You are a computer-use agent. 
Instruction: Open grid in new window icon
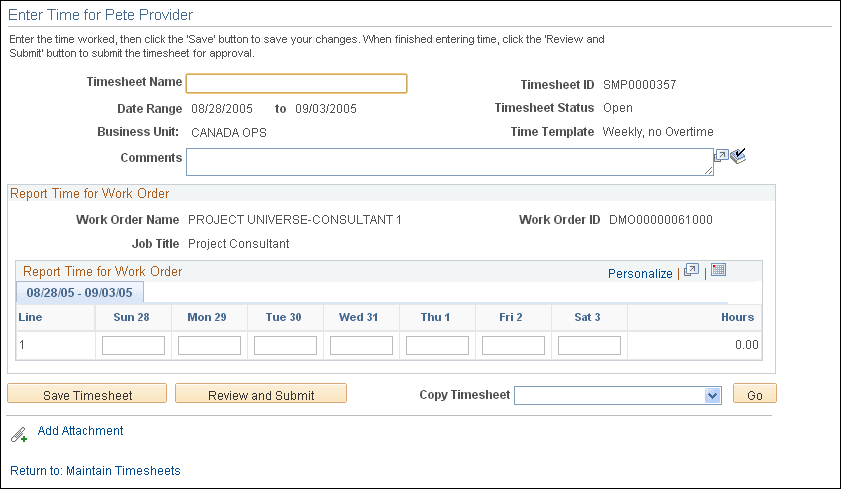click(691, 270)
